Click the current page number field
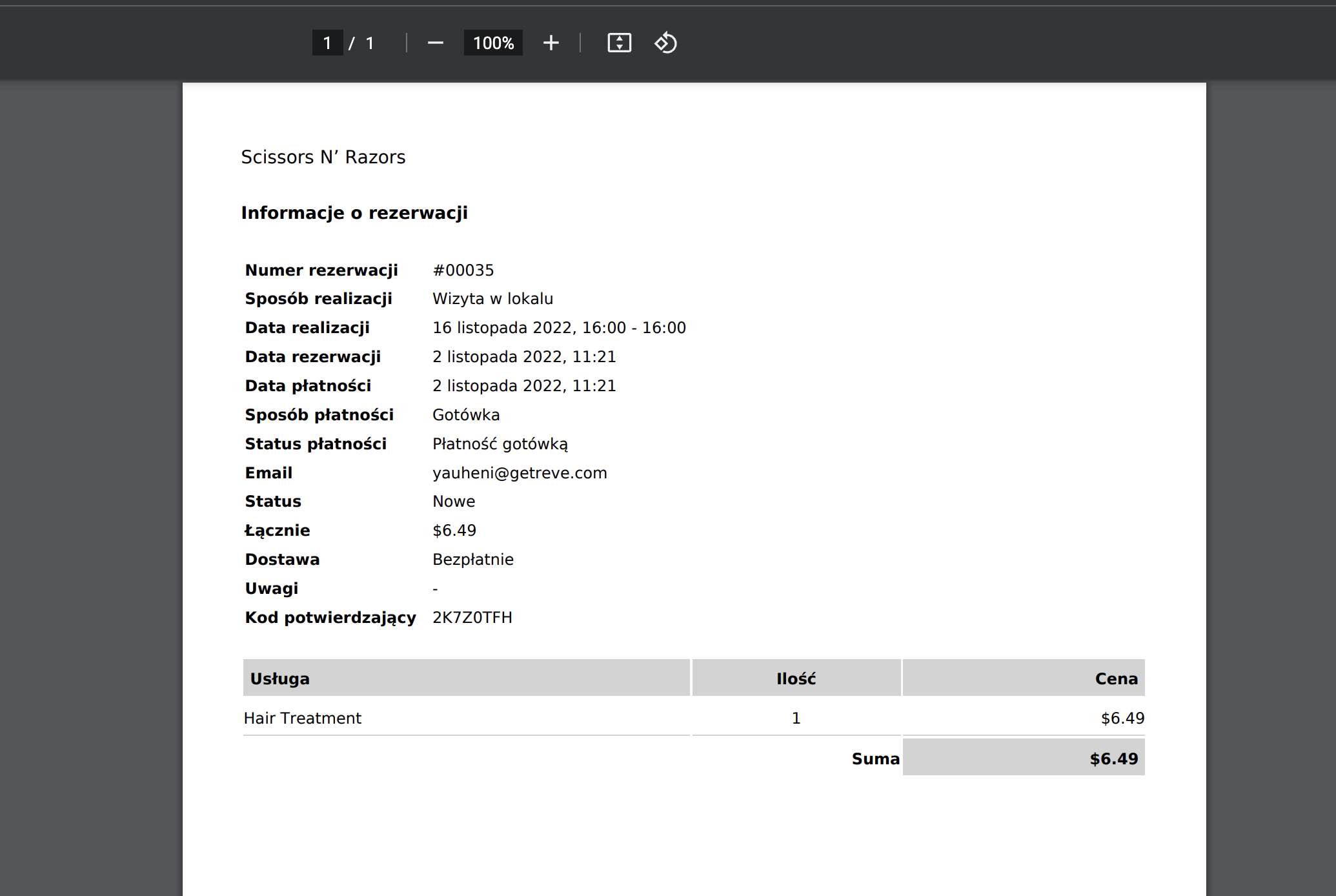 [327, 43]
